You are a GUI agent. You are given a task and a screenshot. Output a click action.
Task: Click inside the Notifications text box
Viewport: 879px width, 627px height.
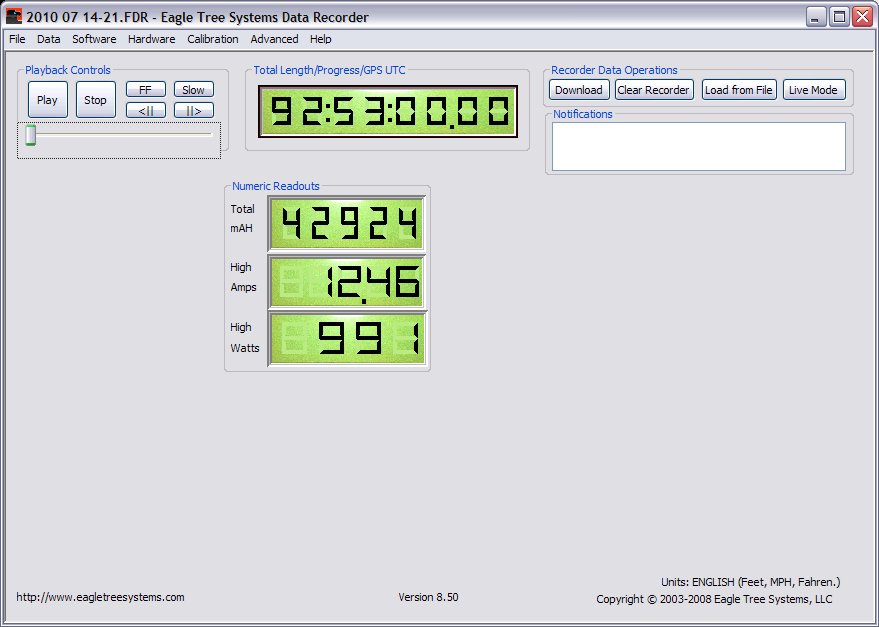tap(698, 146)
